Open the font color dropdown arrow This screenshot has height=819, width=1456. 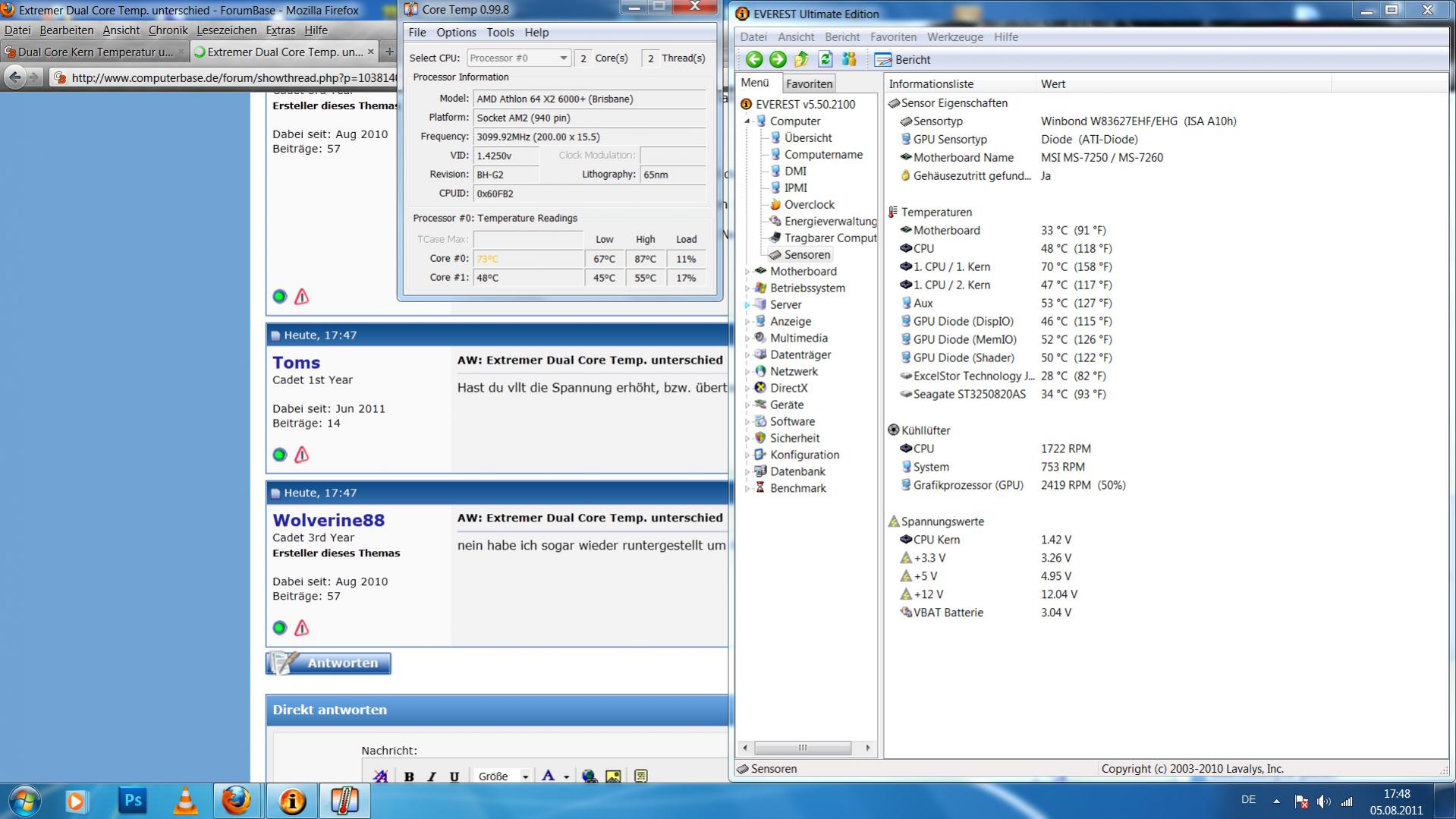pyautogui.click(x=566, y=776)
